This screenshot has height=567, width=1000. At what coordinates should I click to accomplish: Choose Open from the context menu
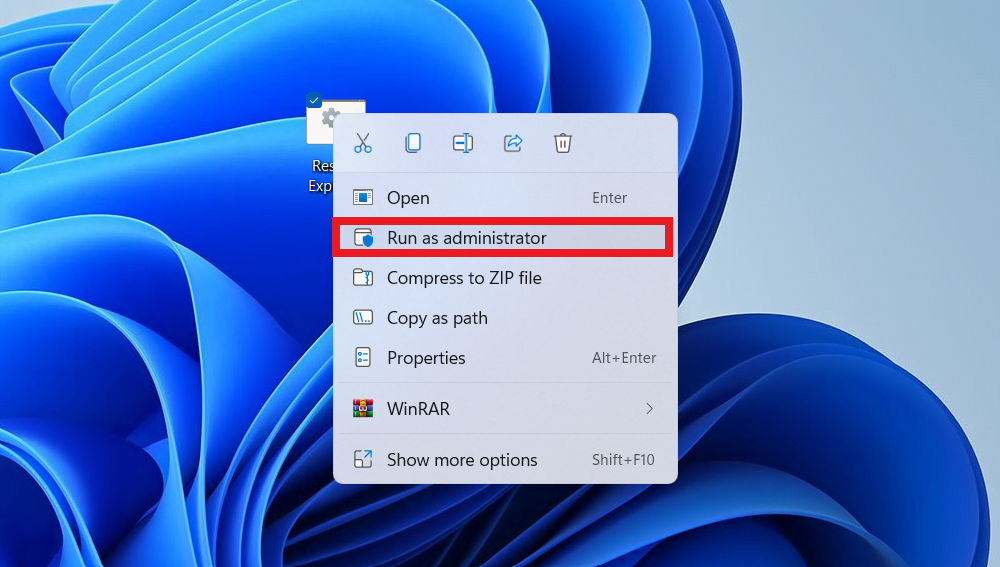tap(503, 198)
